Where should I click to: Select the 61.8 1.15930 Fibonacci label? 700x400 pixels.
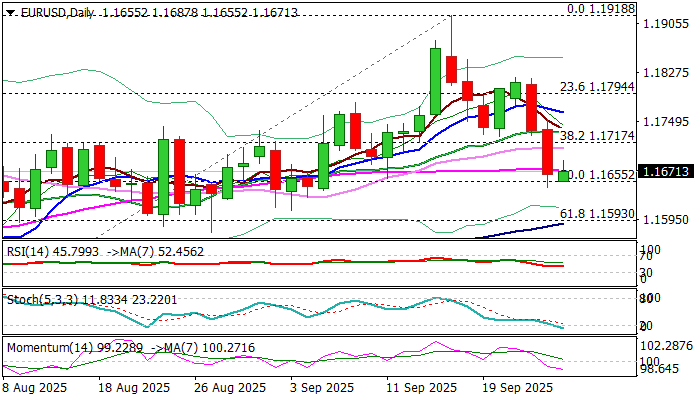point(597,213)
